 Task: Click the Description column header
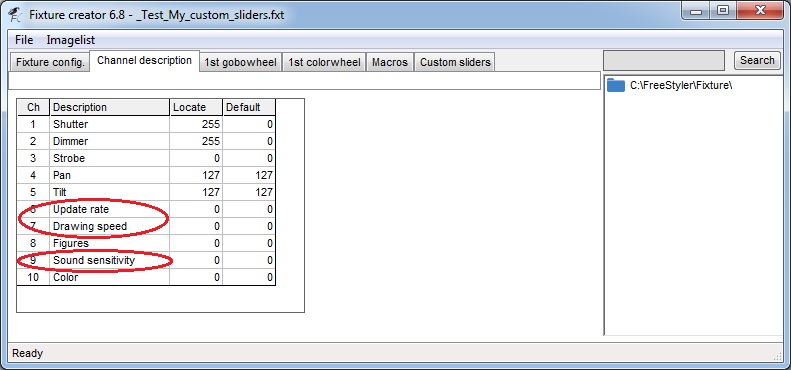click(109, 107)
